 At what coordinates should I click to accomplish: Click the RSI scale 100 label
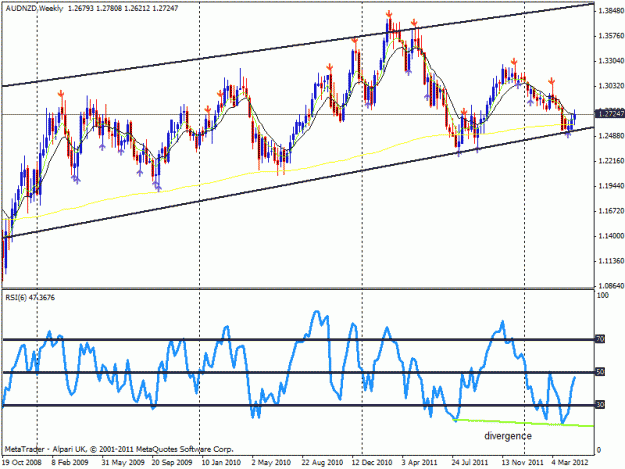coord(603,295)
